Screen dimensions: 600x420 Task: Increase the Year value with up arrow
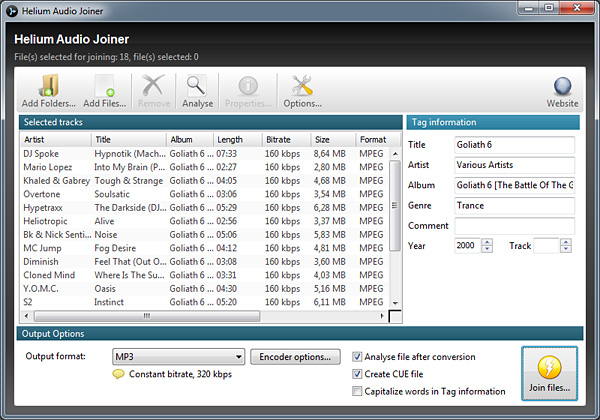(x=487, y=241)
